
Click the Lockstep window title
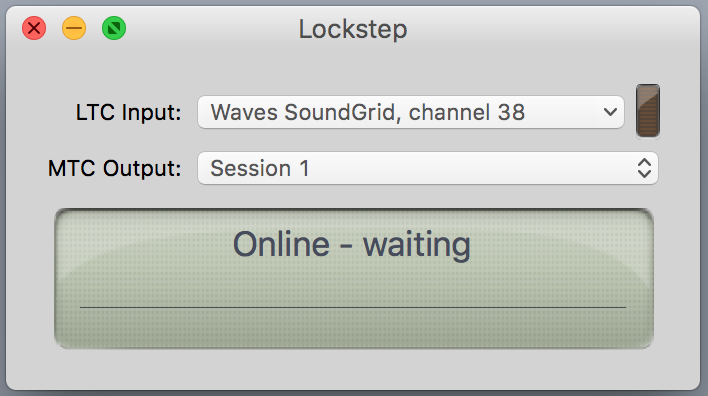[353, 29]
